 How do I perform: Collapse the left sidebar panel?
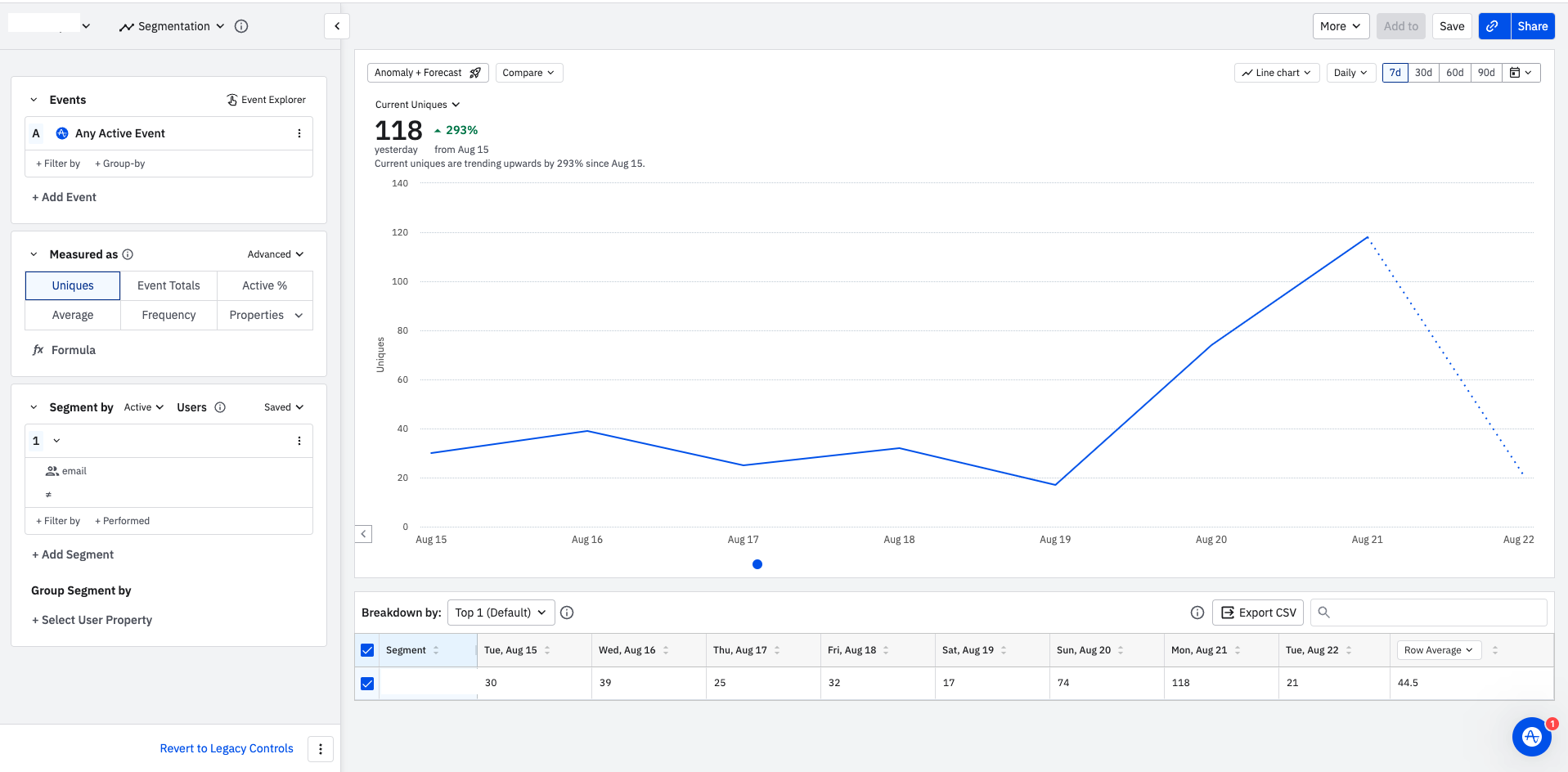tap(337, 26)
